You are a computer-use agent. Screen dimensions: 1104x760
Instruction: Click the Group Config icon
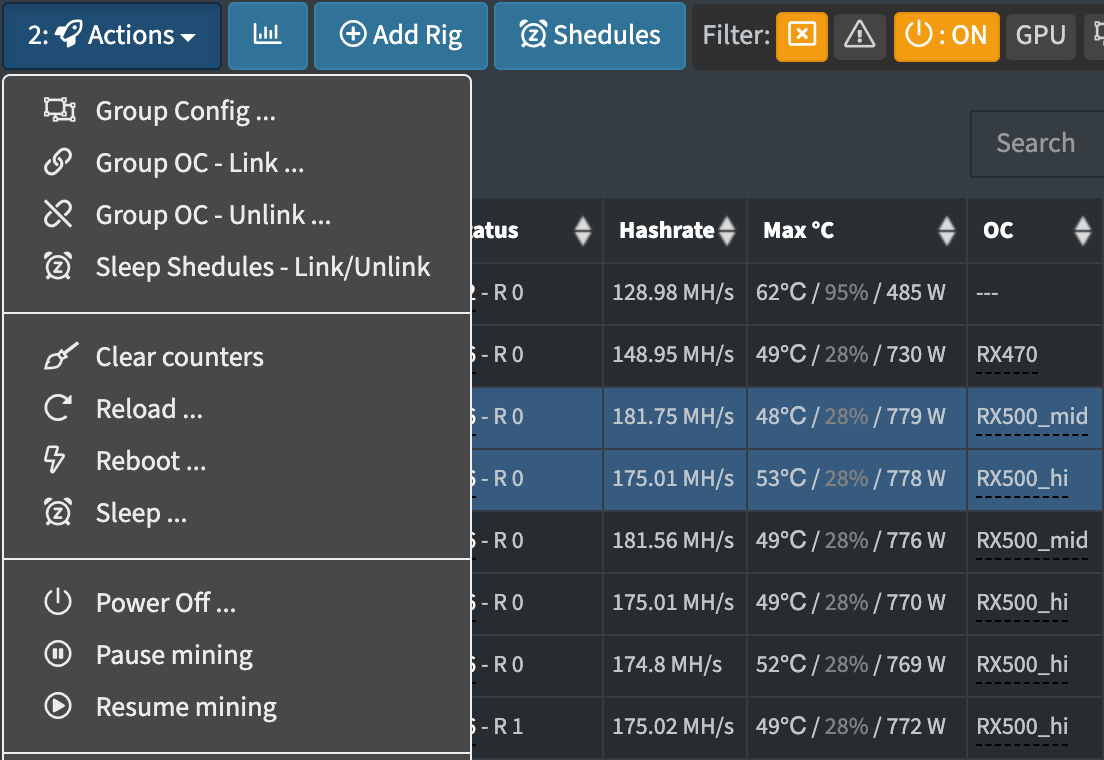pos(59,110)
